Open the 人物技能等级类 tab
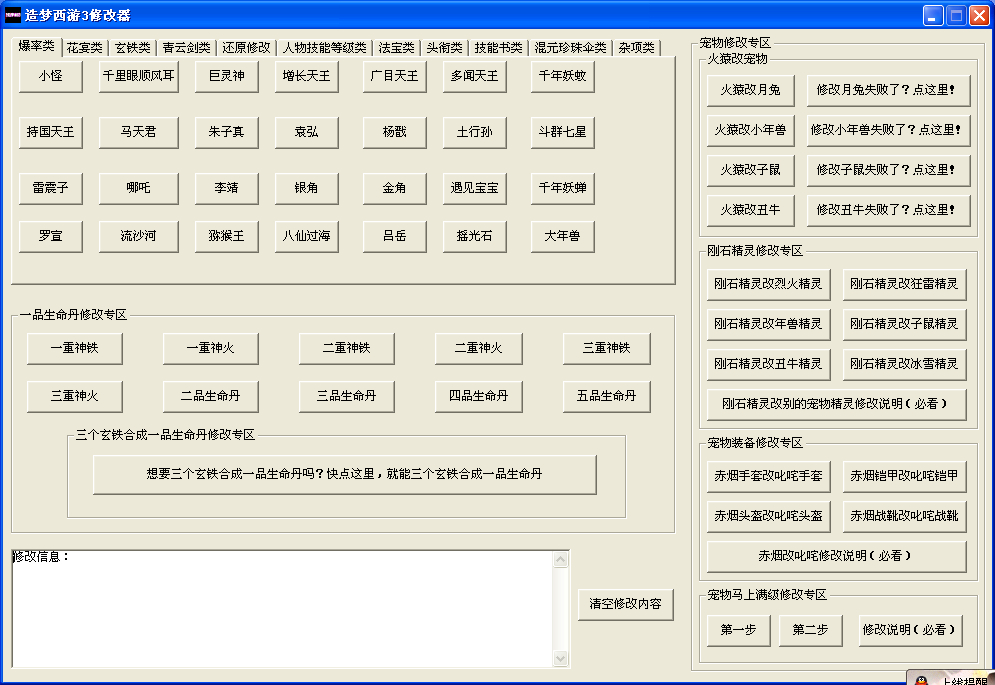 [x=324, y=48]
